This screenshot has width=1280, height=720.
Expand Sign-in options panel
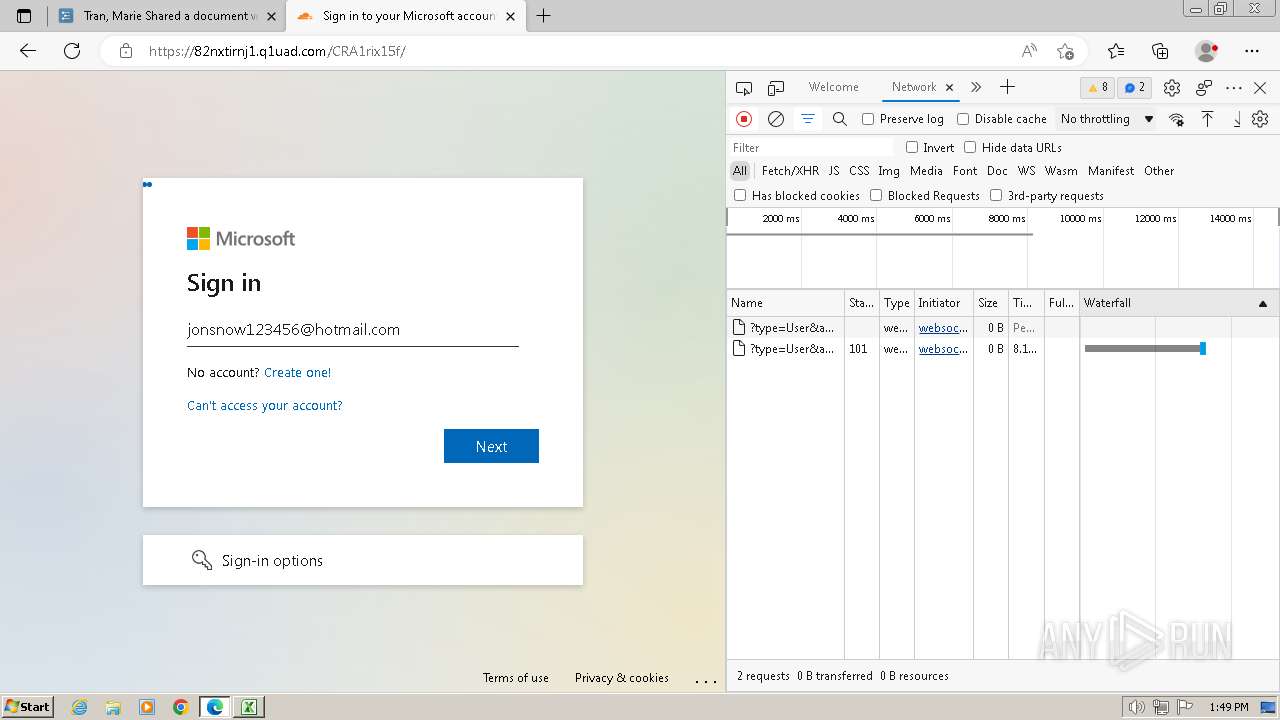(x=363, y=560)
